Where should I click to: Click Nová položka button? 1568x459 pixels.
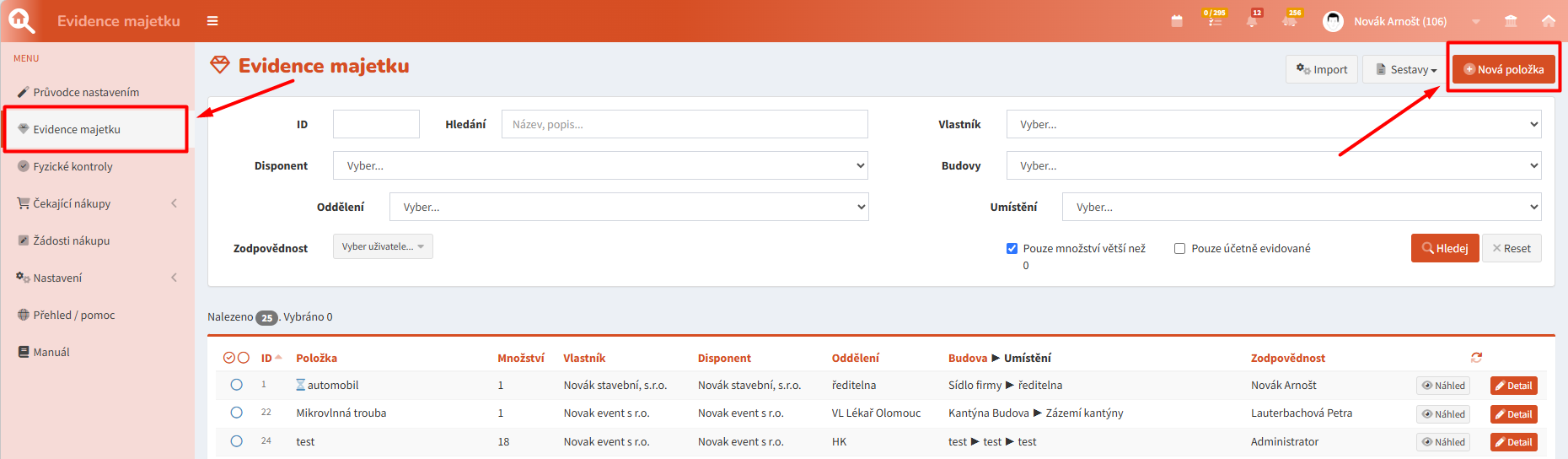point(1503,69)
